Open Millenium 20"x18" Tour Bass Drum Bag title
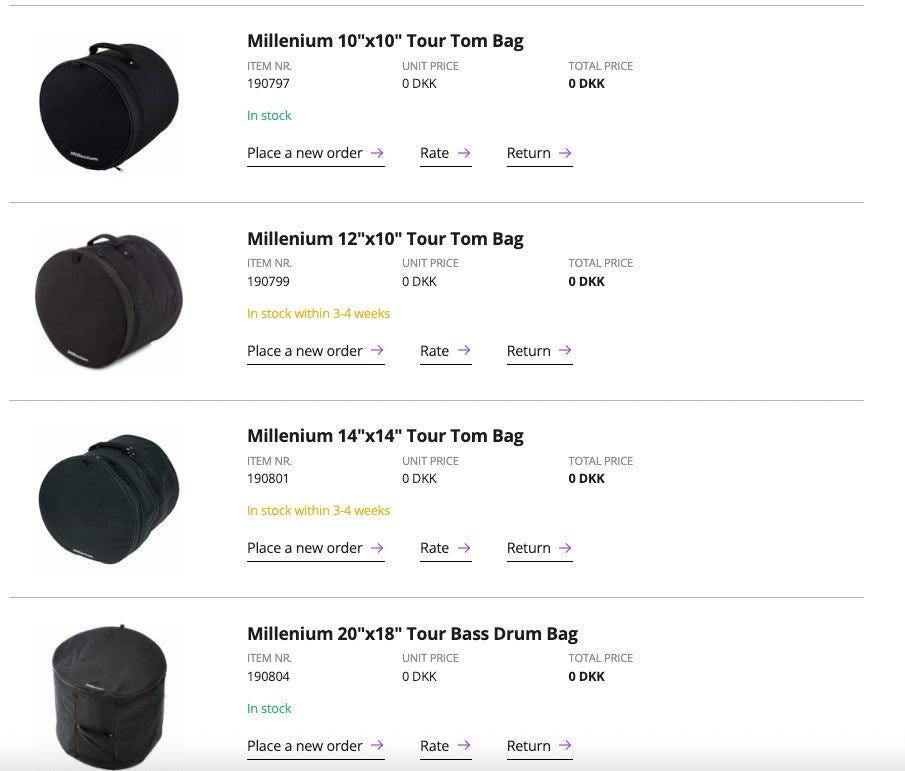Viewport: 905px width, 771px height. [x=412, y=634]
